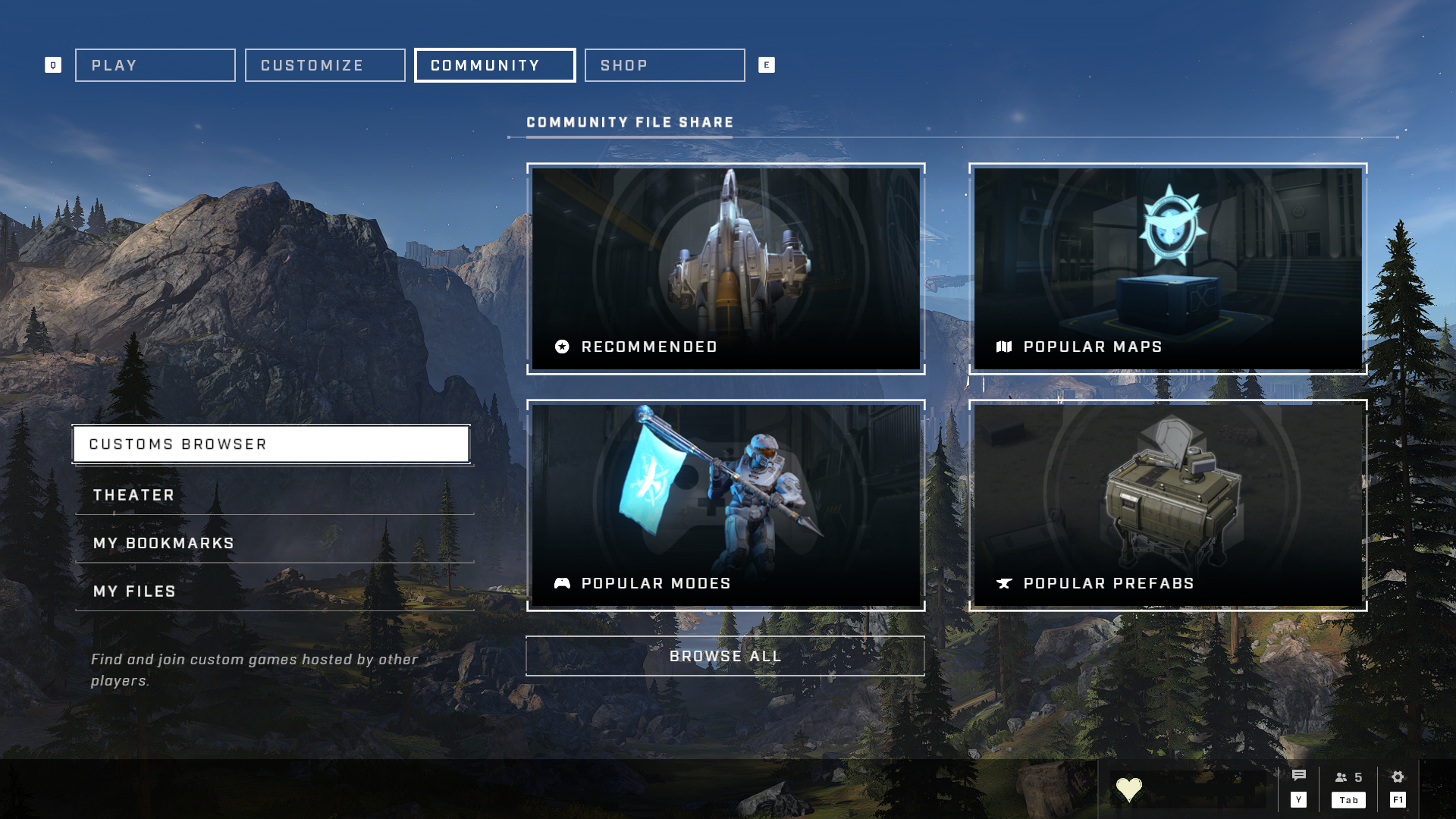Click the Recommended content icon
This screenshot has height=819, width=1456.
pos(563,346)
